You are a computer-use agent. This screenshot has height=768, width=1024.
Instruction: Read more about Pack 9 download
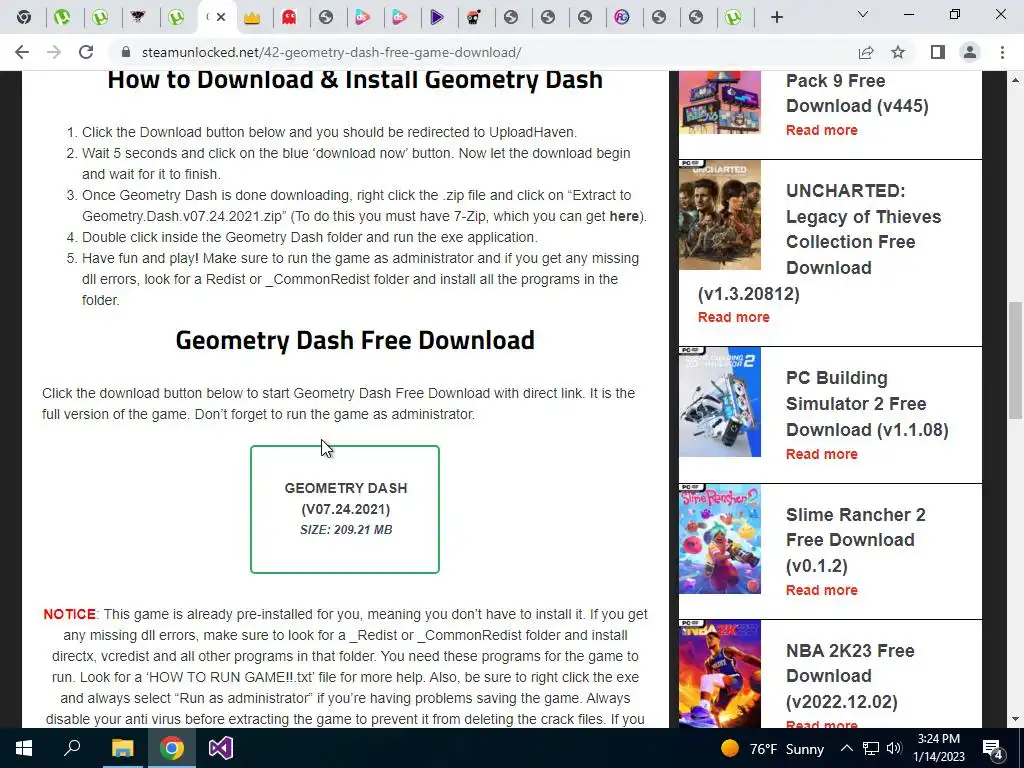pos(822,130)
